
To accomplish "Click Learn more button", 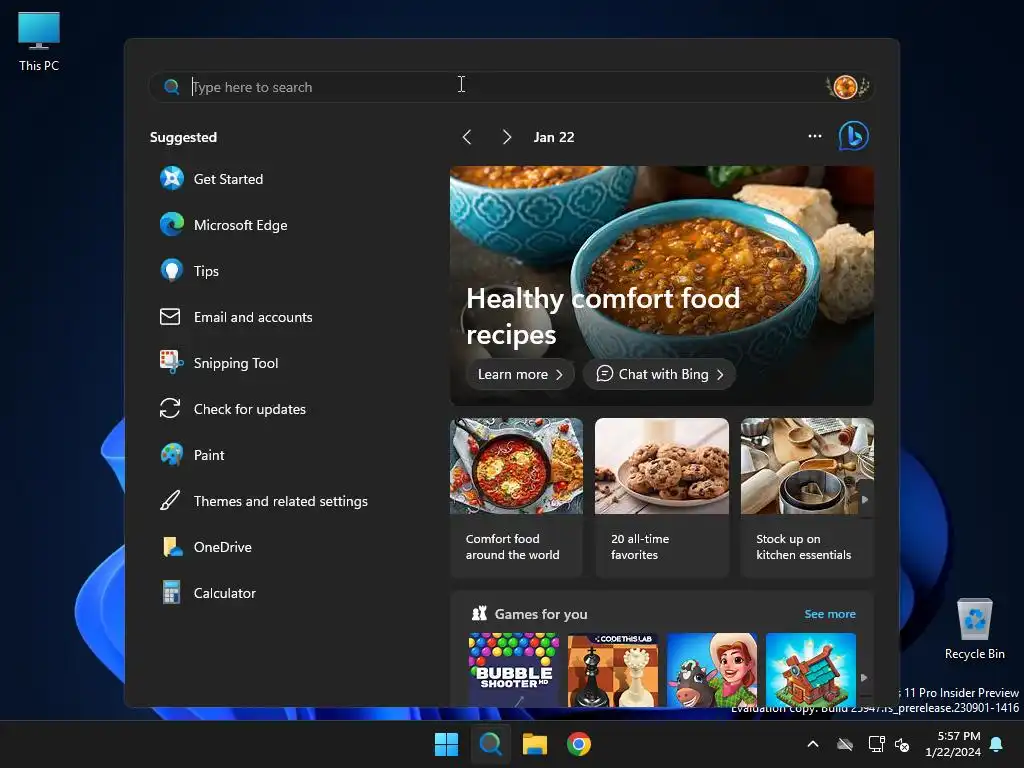I will pyautogui.click(x=520, y=374).
